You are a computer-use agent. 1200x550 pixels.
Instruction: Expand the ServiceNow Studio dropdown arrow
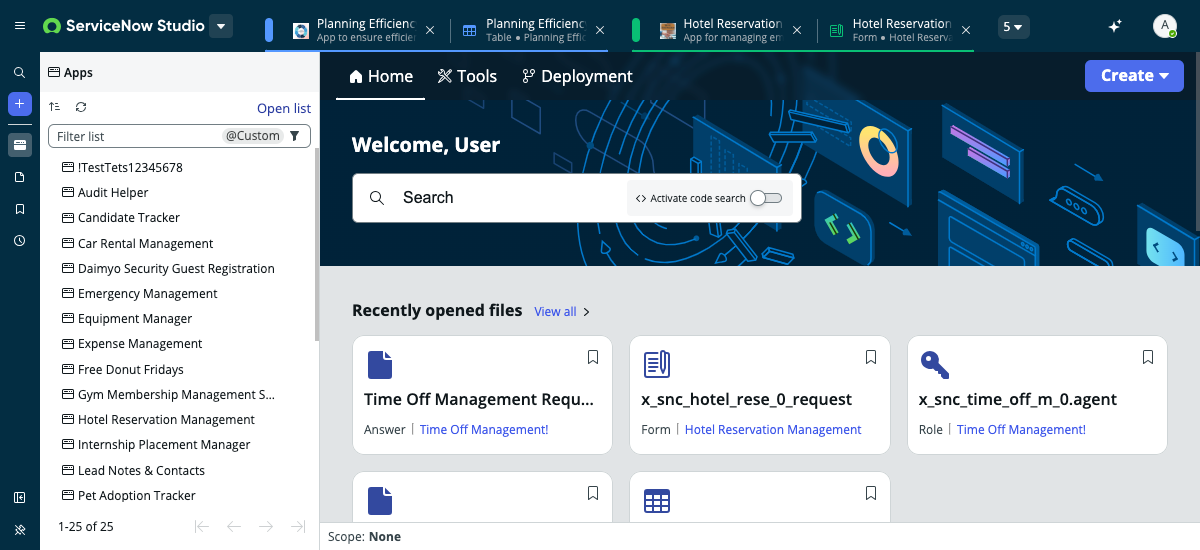coord(221,26)
